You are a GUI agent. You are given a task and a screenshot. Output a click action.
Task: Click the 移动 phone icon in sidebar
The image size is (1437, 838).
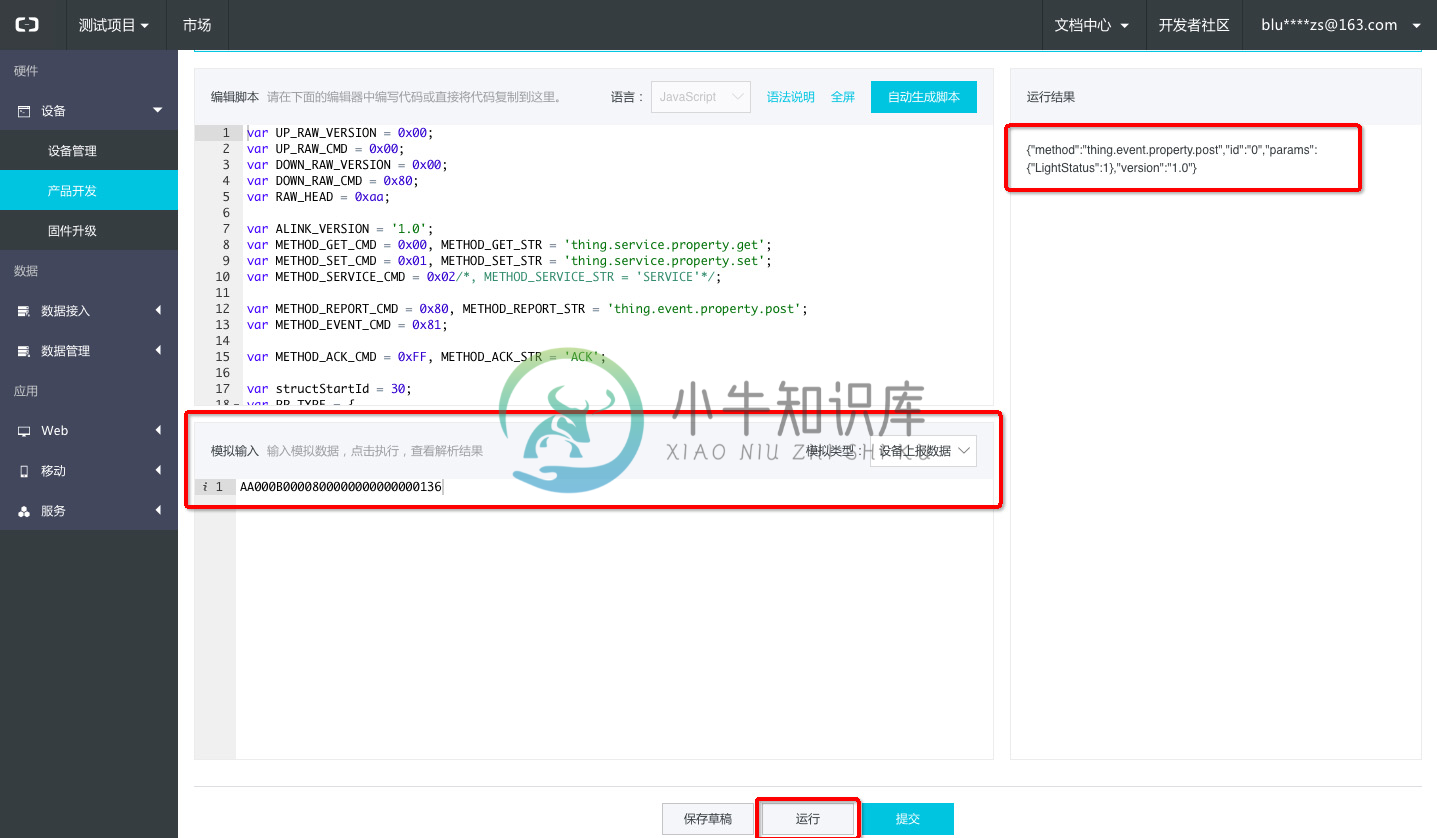(x=24, y=471)
